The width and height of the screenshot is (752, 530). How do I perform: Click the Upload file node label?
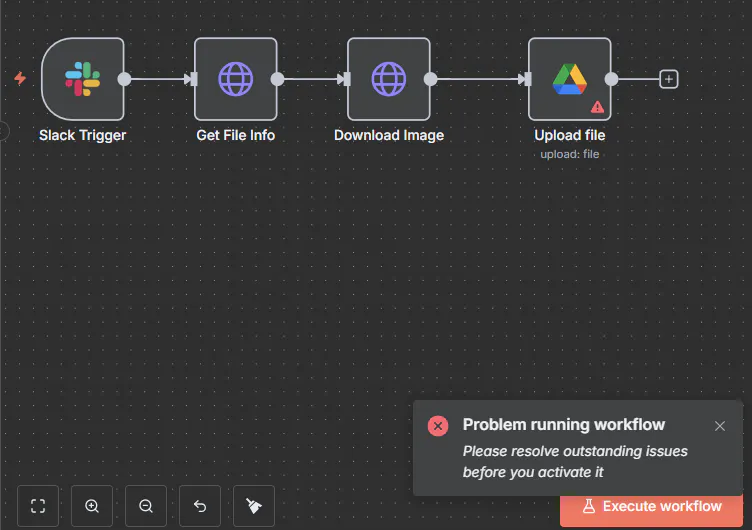pos(570,135)
